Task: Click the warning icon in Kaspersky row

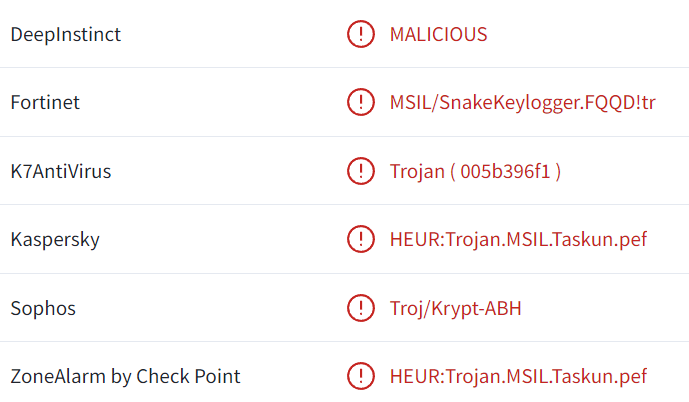Action: (x=360, y=240)
